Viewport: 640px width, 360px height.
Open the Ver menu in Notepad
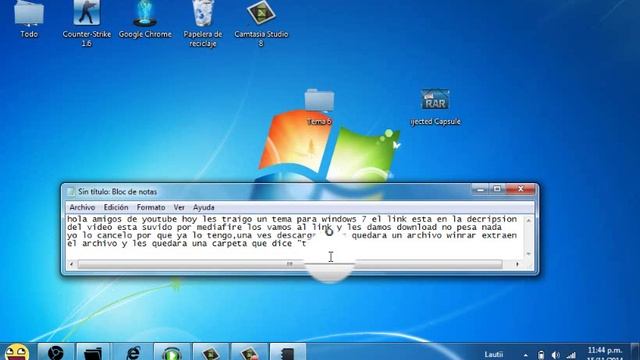pos(179,207)
